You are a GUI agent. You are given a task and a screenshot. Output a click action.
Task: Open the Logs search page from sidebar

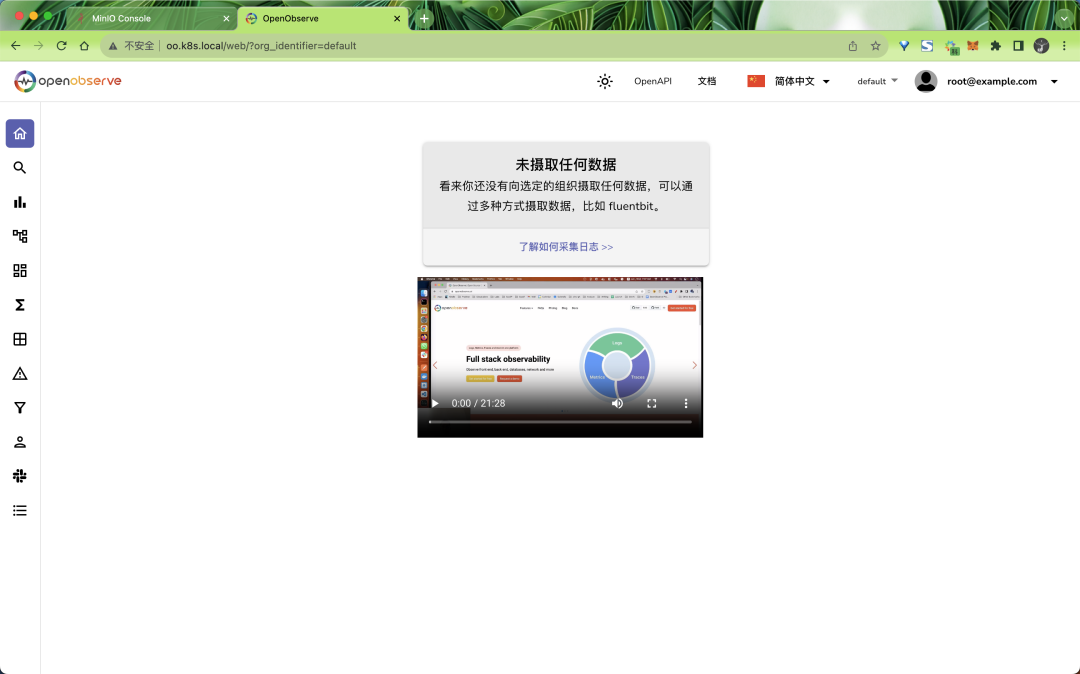pos(20,167)
